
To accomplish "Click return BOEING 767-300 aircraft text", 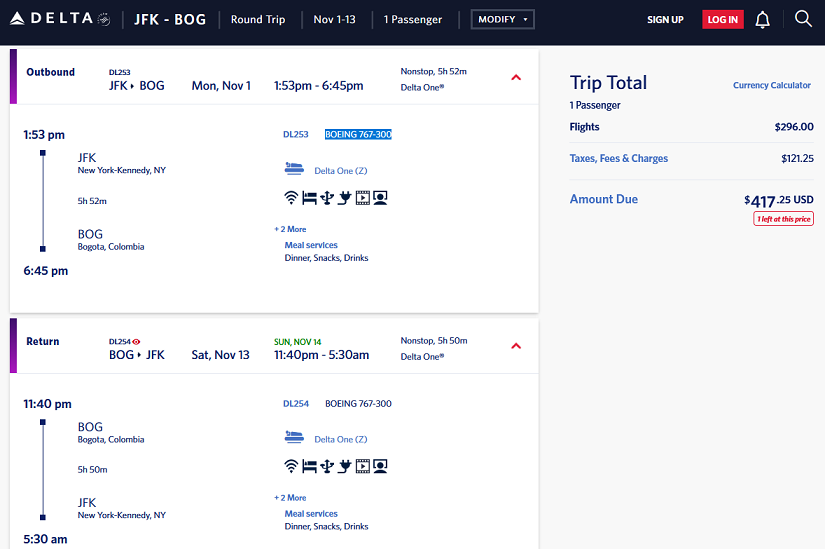I will click(358, 404).
